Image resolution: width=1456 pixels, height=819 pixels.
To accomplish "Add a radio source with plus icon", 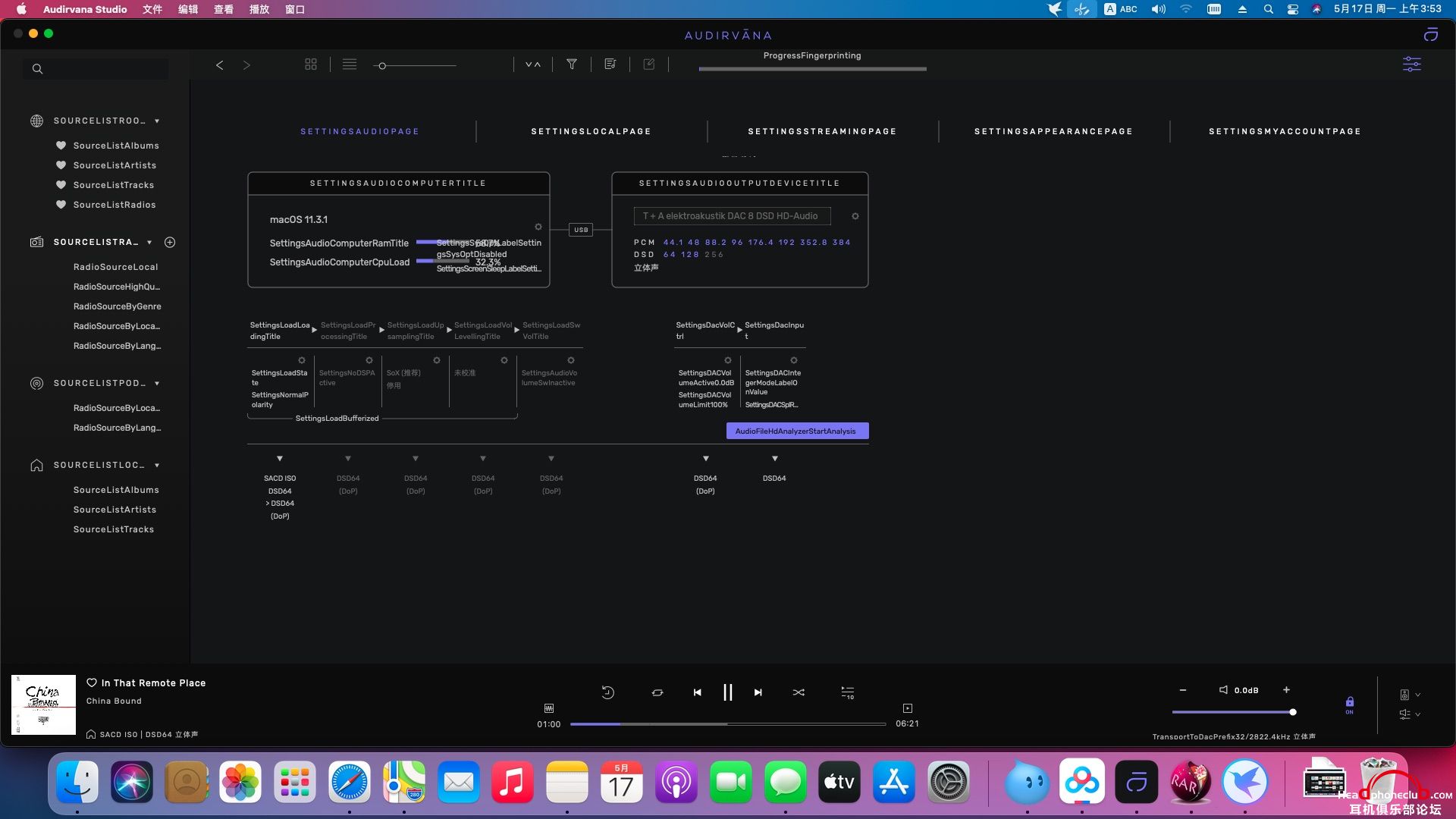I will 170,243.
